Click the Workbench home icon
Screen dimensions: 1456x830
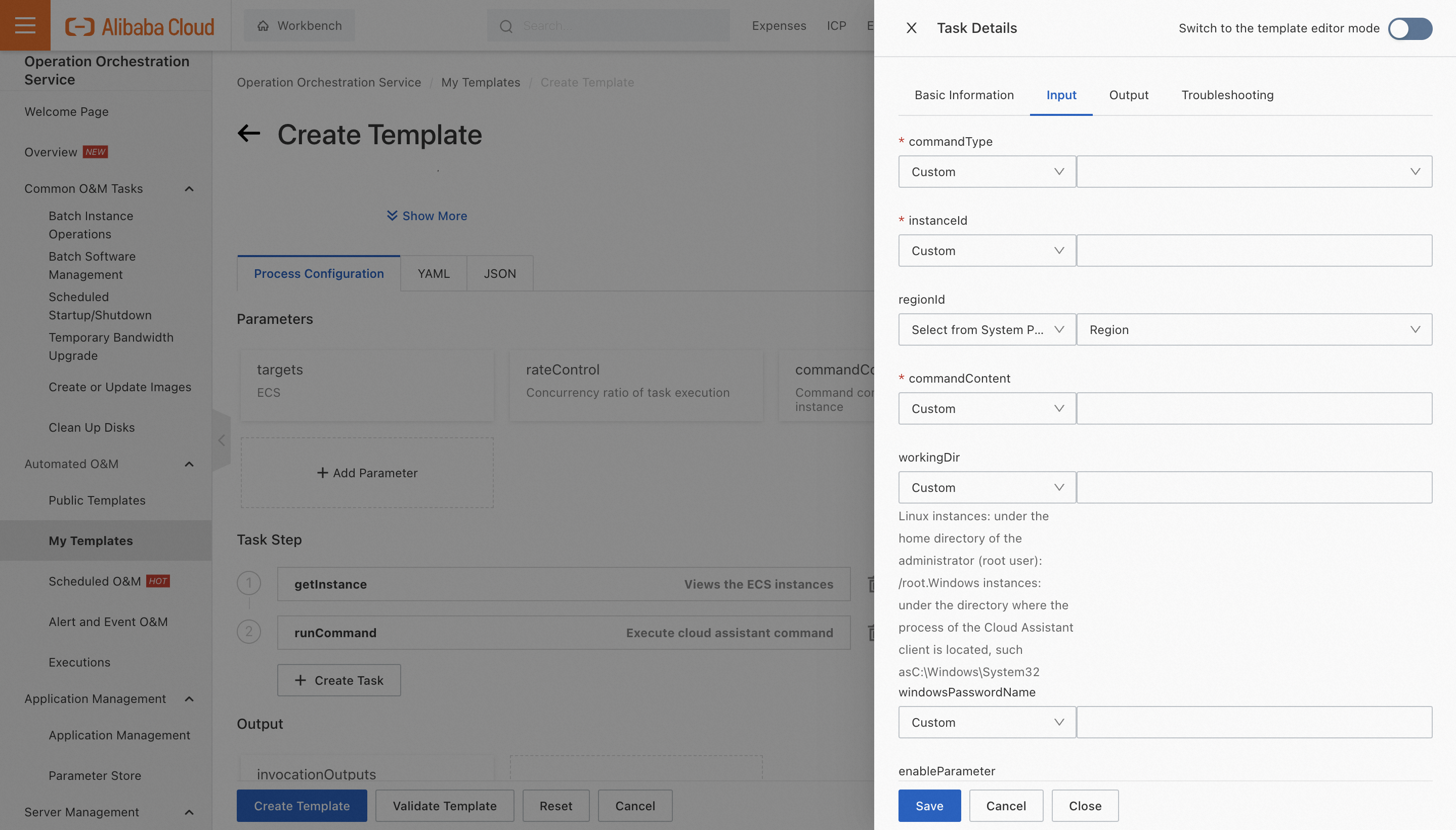pyautogui.click(x=263, y=26)
